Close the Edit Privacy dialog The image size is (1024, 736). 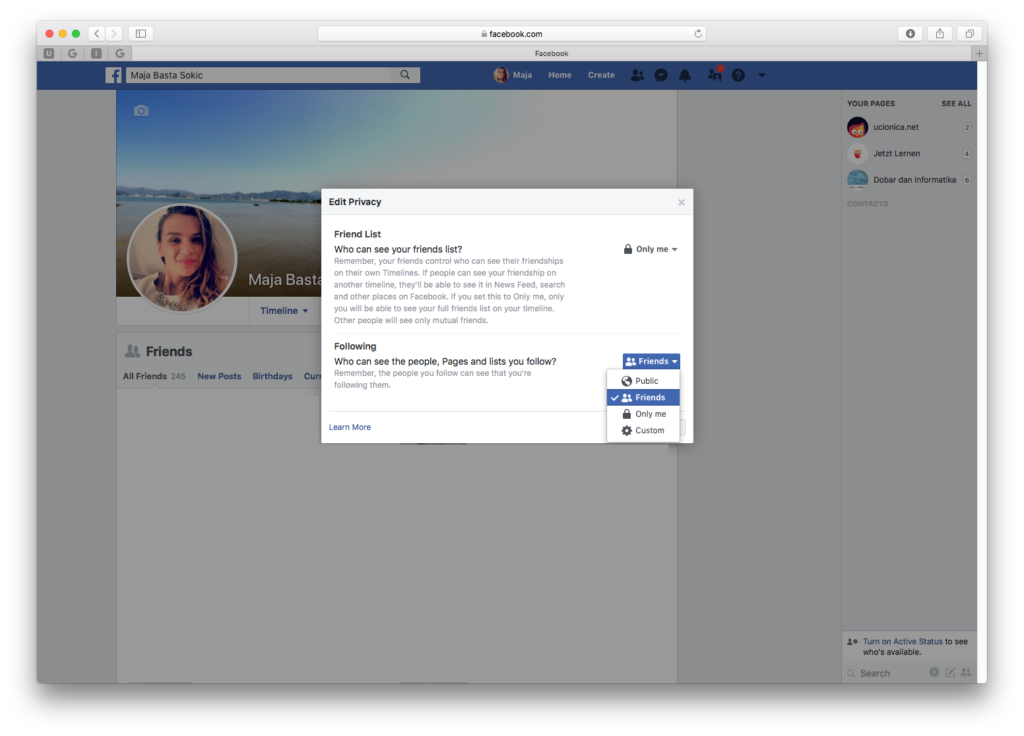[x=681, y=202]
